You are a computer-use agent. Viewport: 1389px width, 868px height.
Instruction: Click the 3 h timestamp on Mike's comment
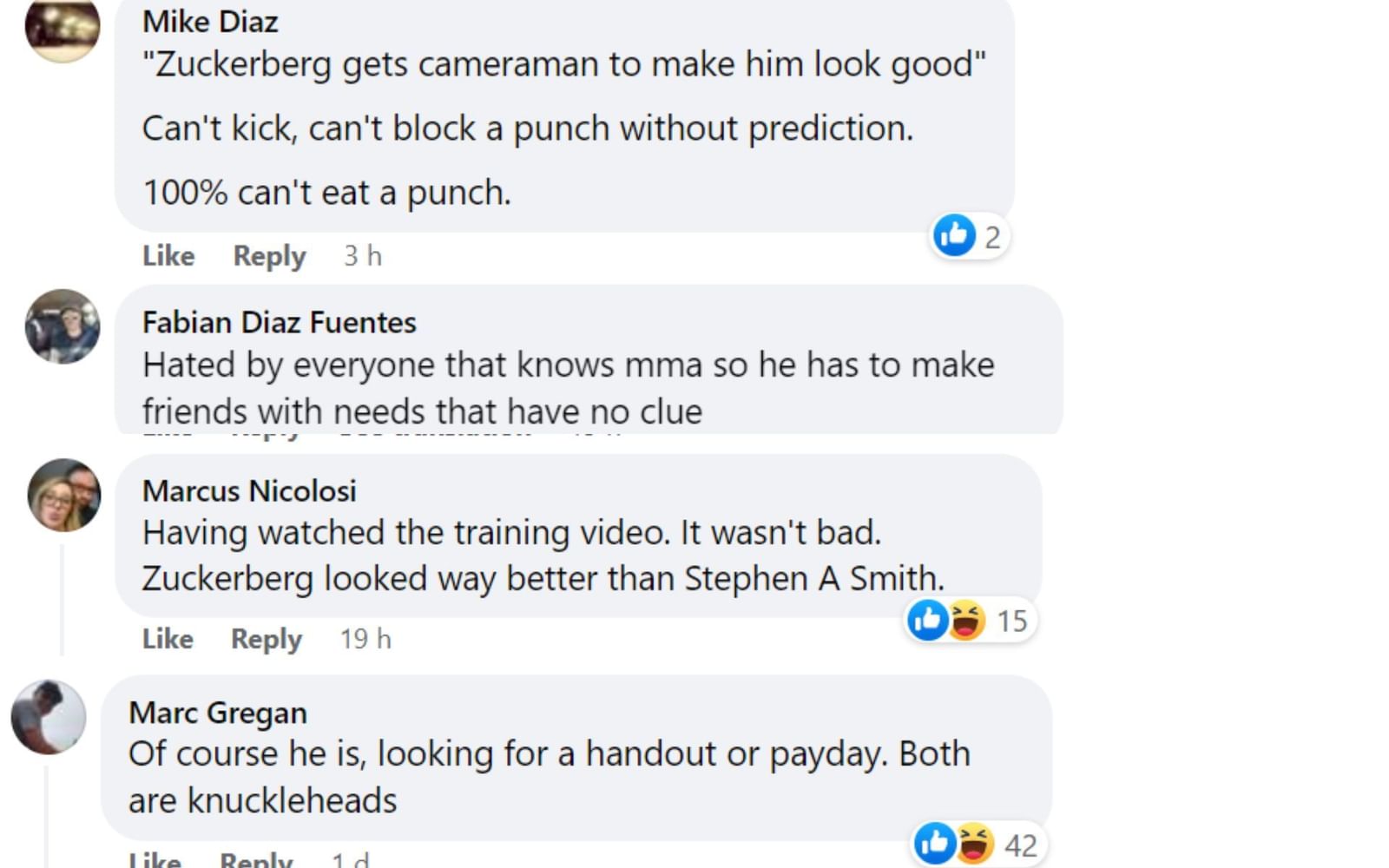[363, 256]
